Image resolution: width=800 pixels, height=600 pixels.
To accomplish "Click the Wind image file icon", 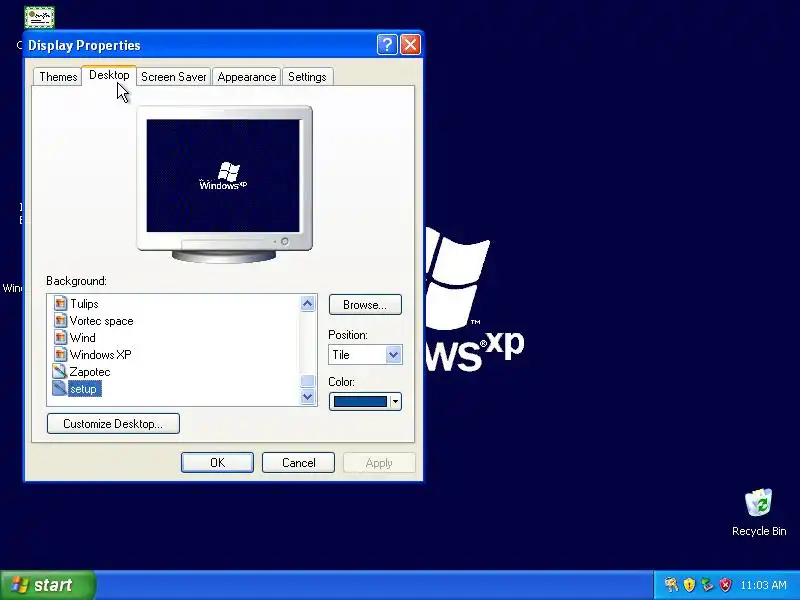I will 60,337.
